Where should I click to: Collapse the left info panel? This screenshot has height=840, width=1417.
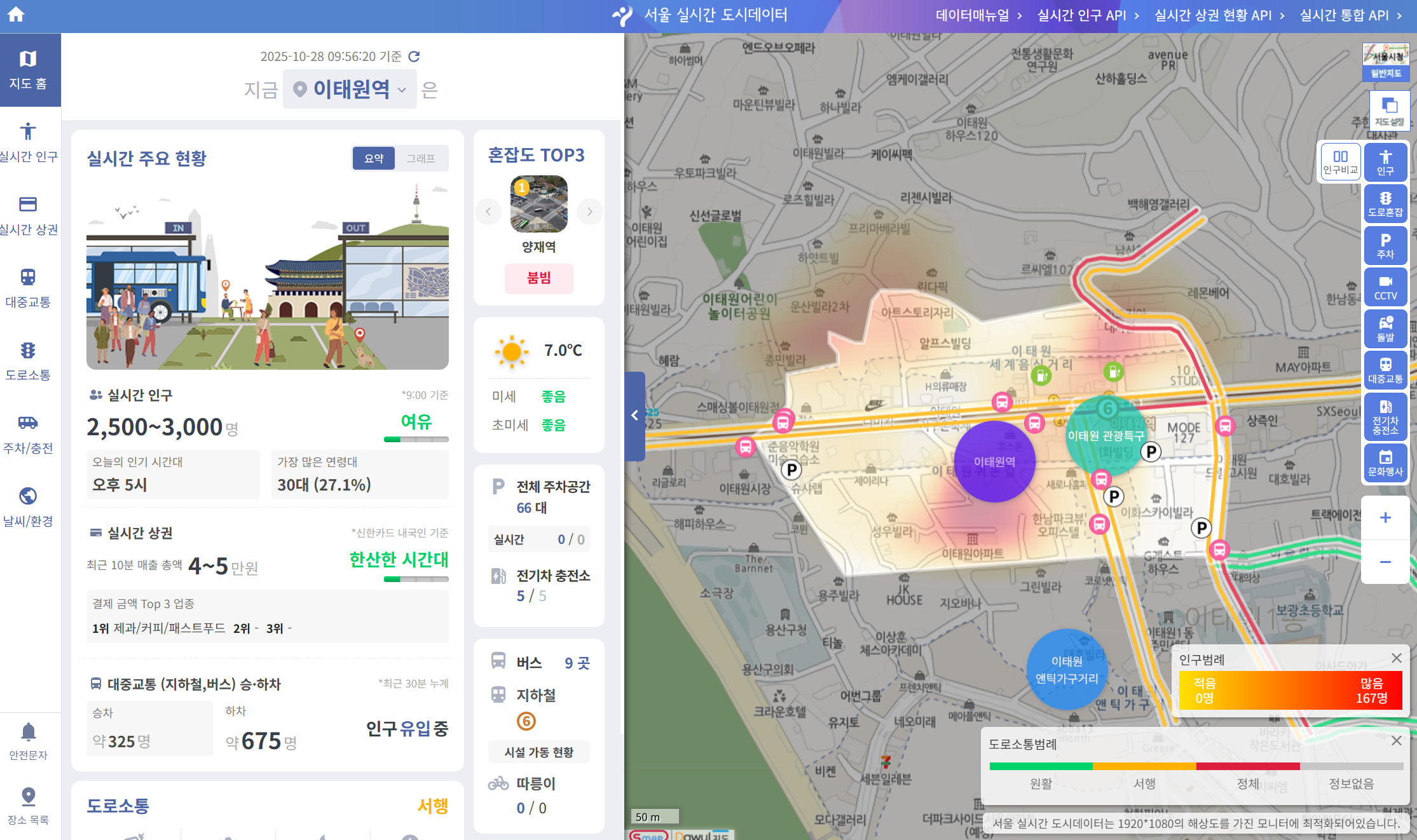(x=634, y=416)
